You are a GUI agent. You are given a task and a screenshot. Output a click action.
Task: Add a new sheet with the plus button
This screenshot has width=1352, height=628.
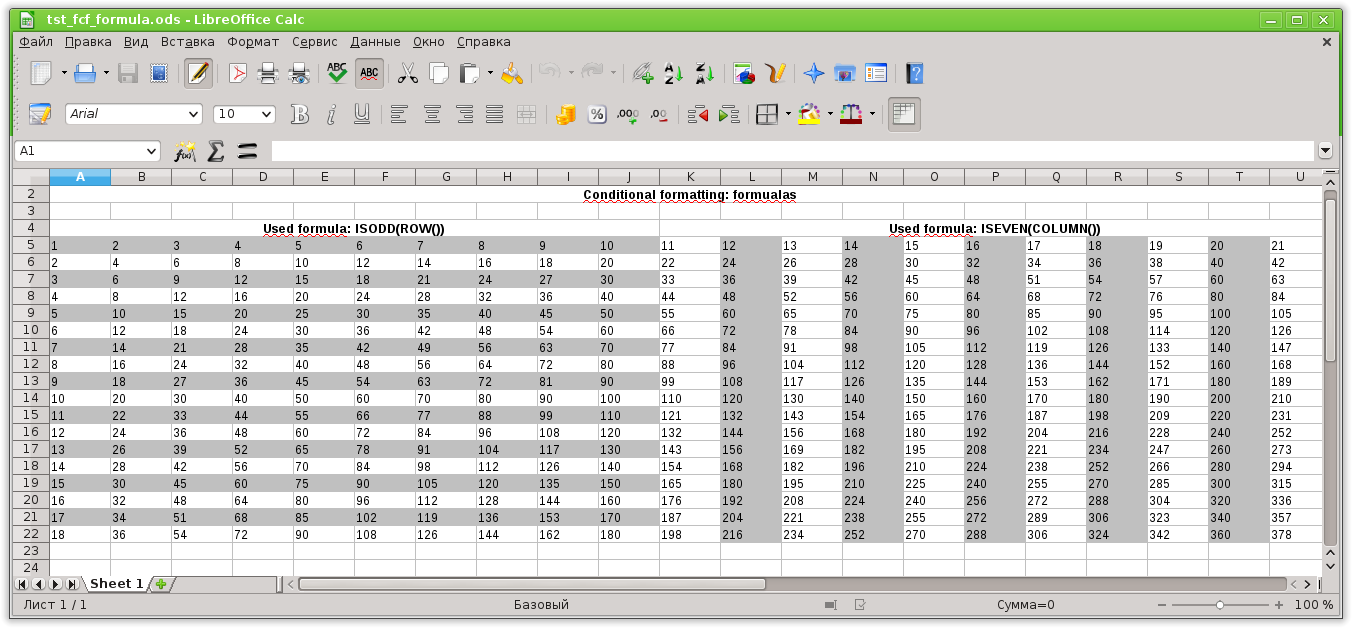coord(160,583)
